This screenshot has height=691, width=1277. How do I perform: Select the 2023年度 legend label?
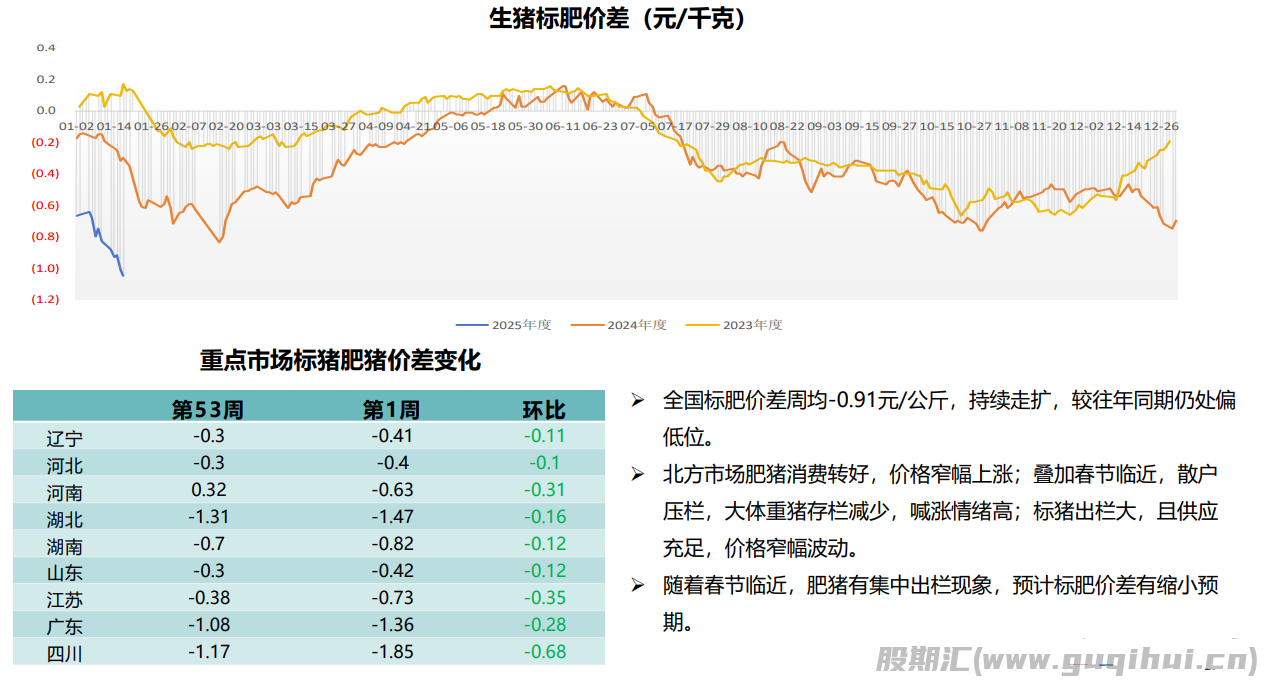click(752, 325)
